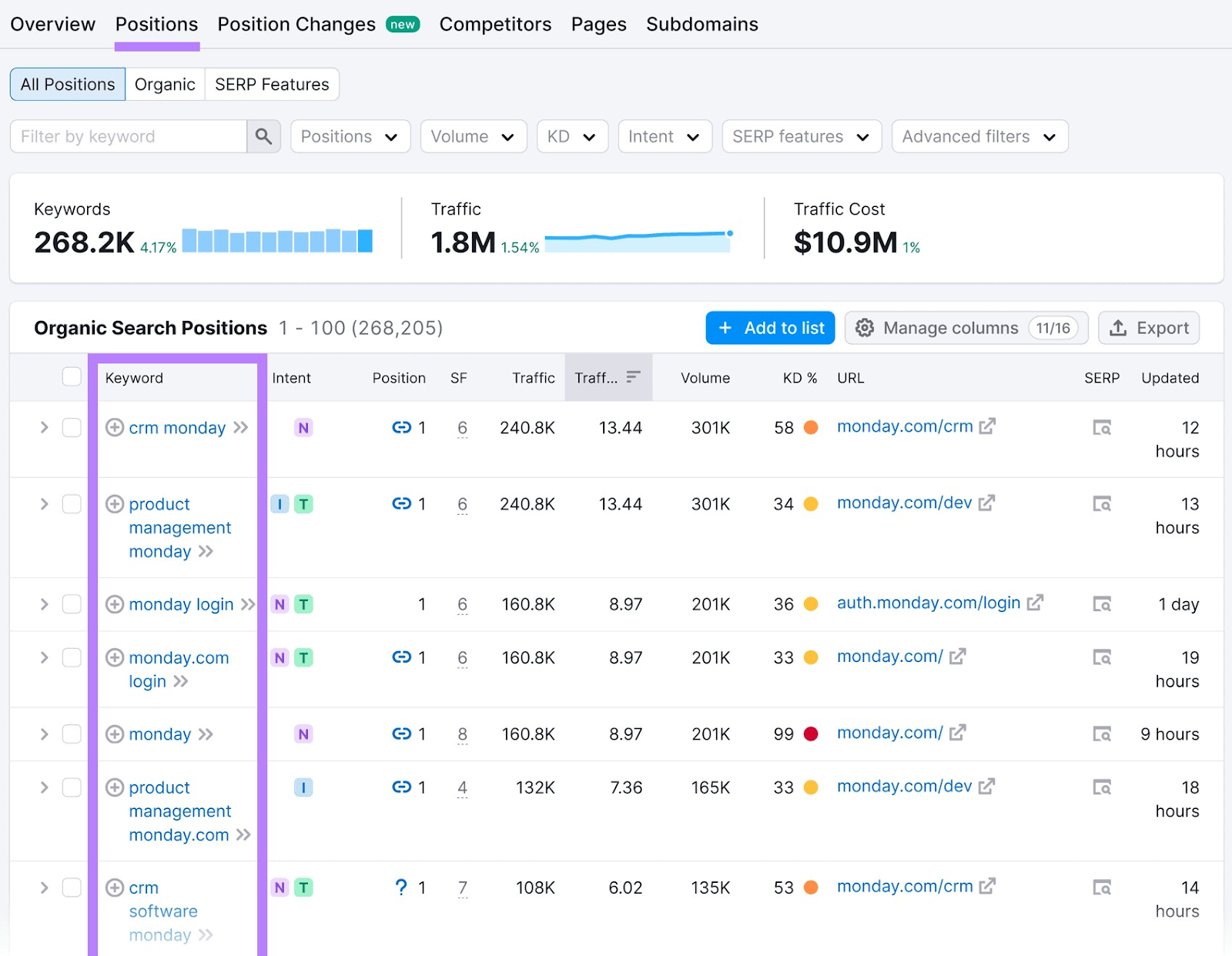Open SERP snapshot for 'crm monday' row
Viewport: 1232px width, 956px height.
point(1102,427)
